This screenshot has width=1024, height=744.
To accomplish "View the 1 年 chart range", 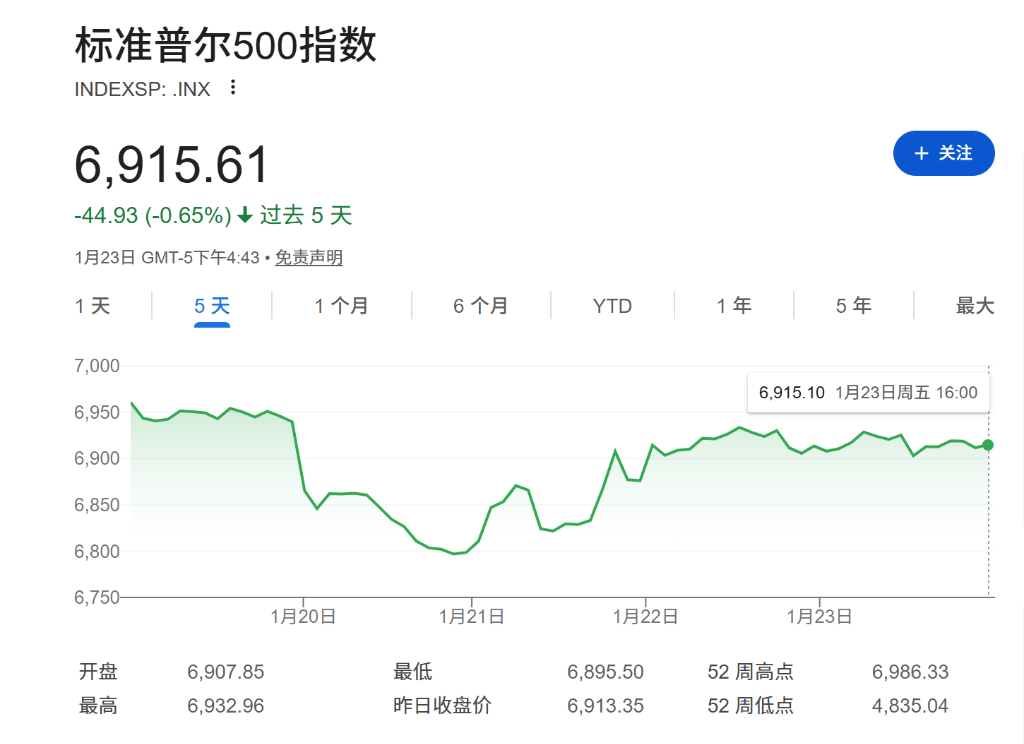I will [x=734, y=306].
